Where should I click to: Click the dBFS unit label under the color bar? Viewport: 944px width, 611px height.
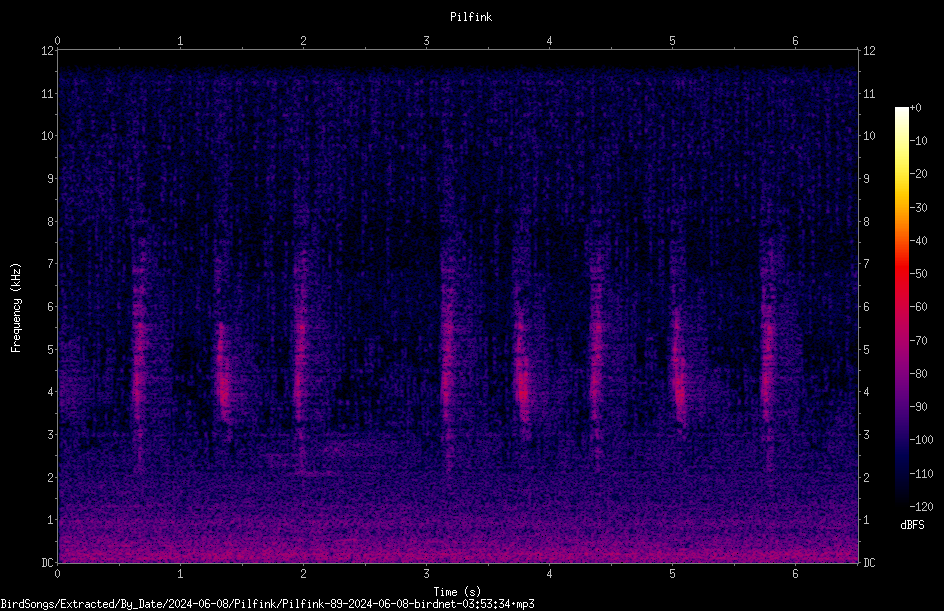coord(912,525)
